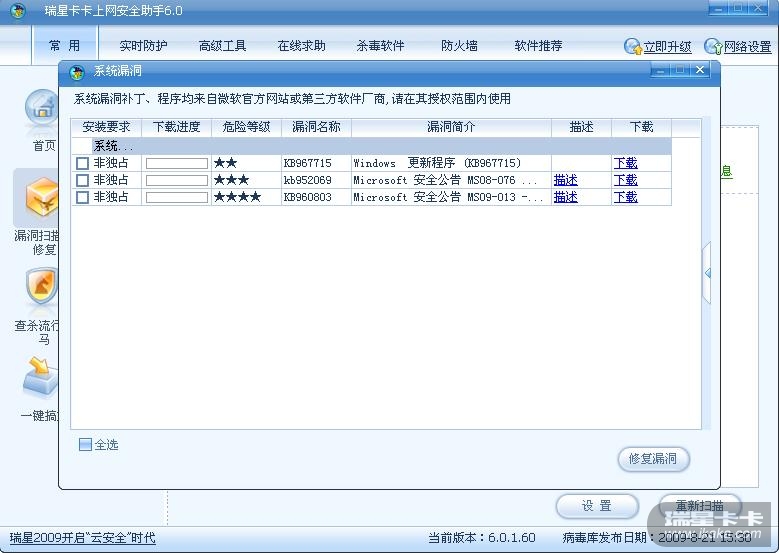Sort by 下载进度 column header

tap(176, 127)
